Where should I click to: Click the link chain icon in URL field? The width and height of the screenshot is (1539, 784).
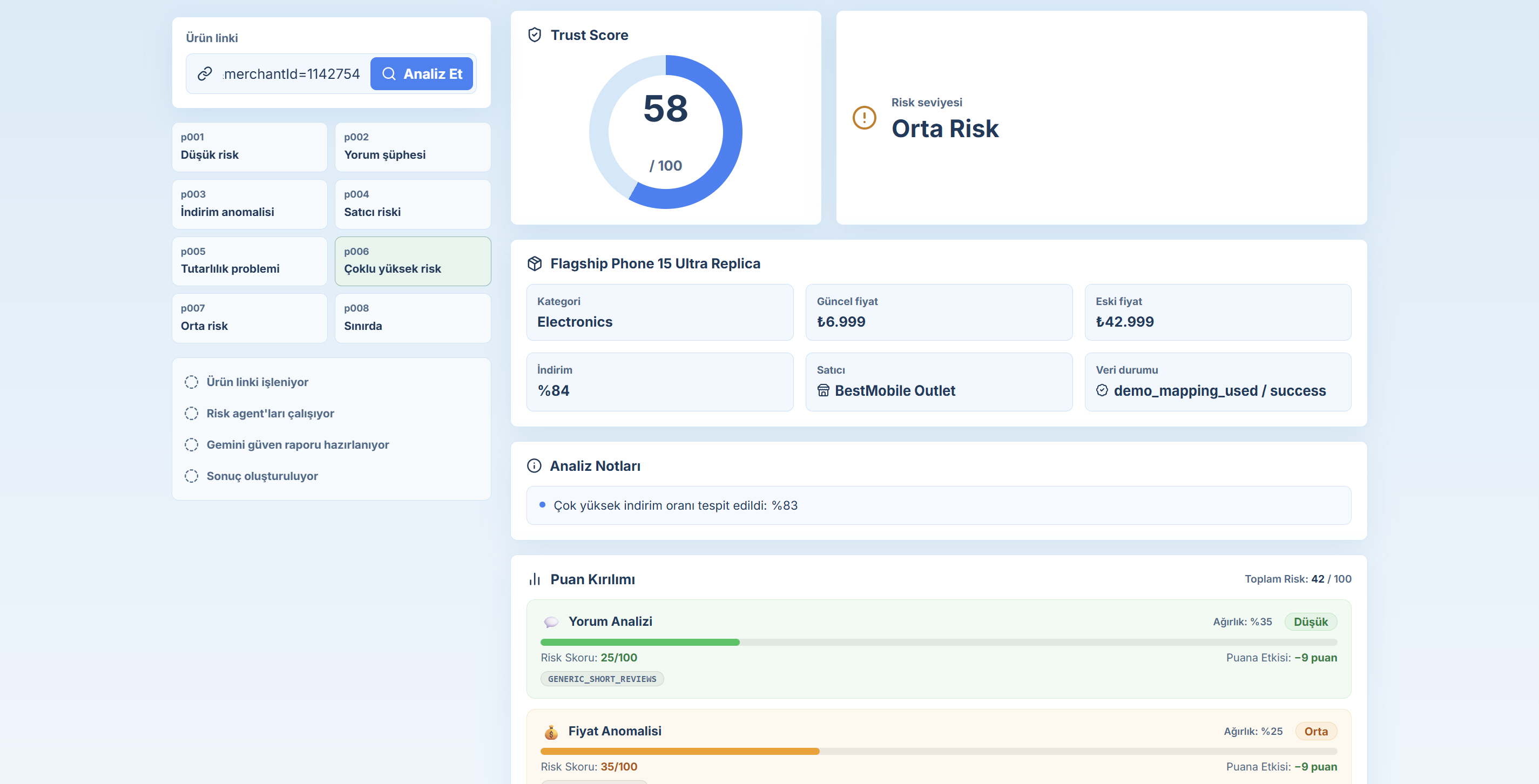205,73
